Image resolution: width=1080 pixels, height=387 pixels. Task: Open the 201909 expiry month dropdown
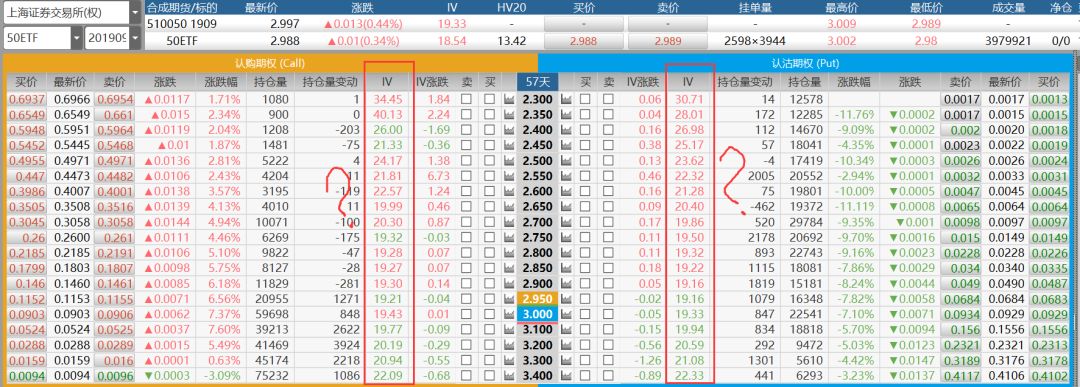tap(112, 38)
